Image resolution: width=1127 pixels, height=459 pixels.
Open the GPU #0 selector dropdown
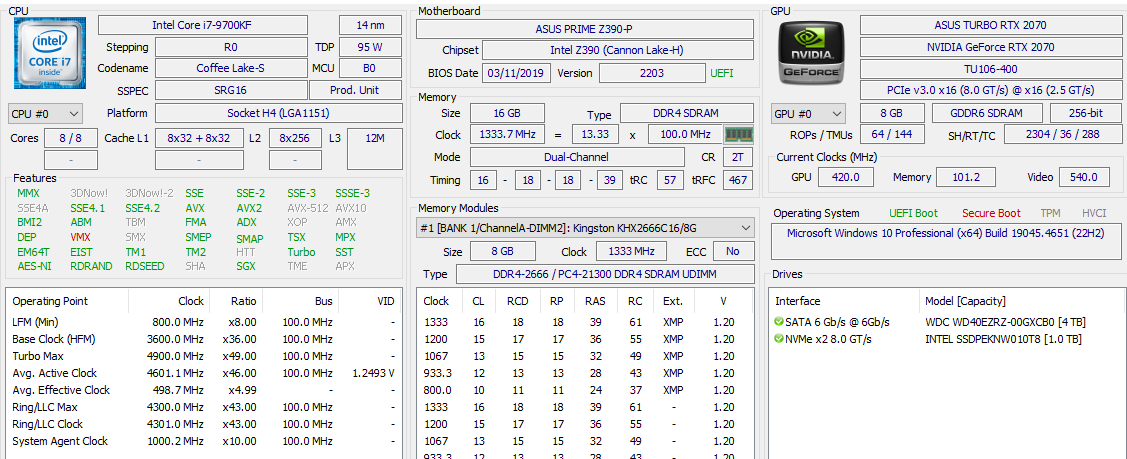(808, 114)
